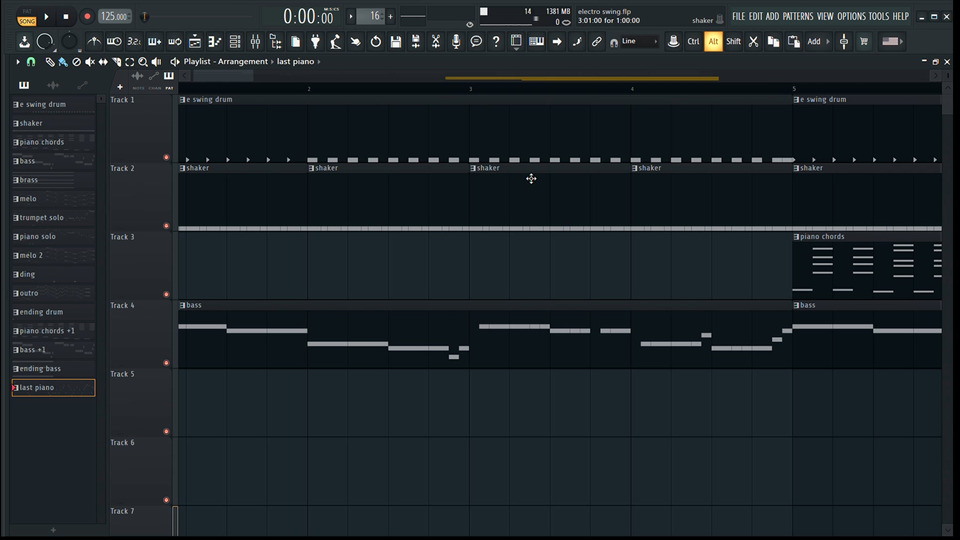
Task: Open help with the question mark icon
Action: tap(496, 42)
